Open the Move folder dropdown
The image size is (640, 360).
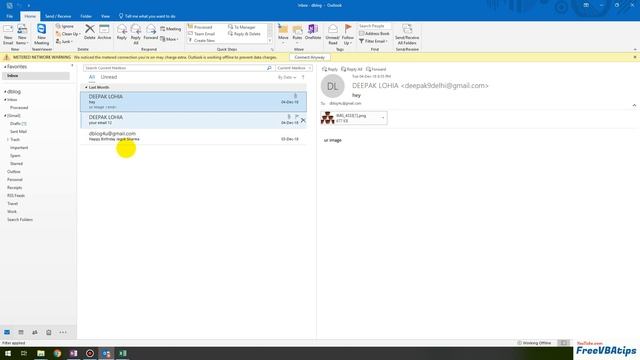click(283, 35)
